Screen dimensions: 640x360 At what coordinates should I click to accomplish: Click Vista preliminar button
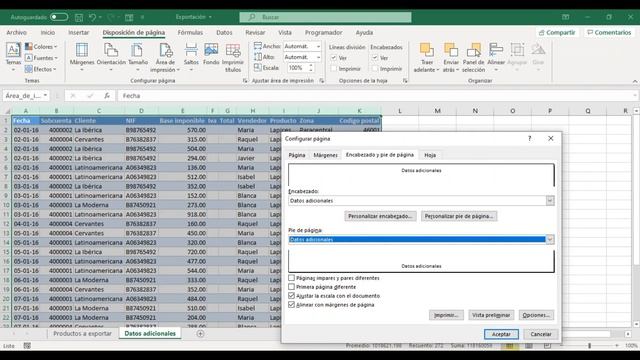point(491,315)
